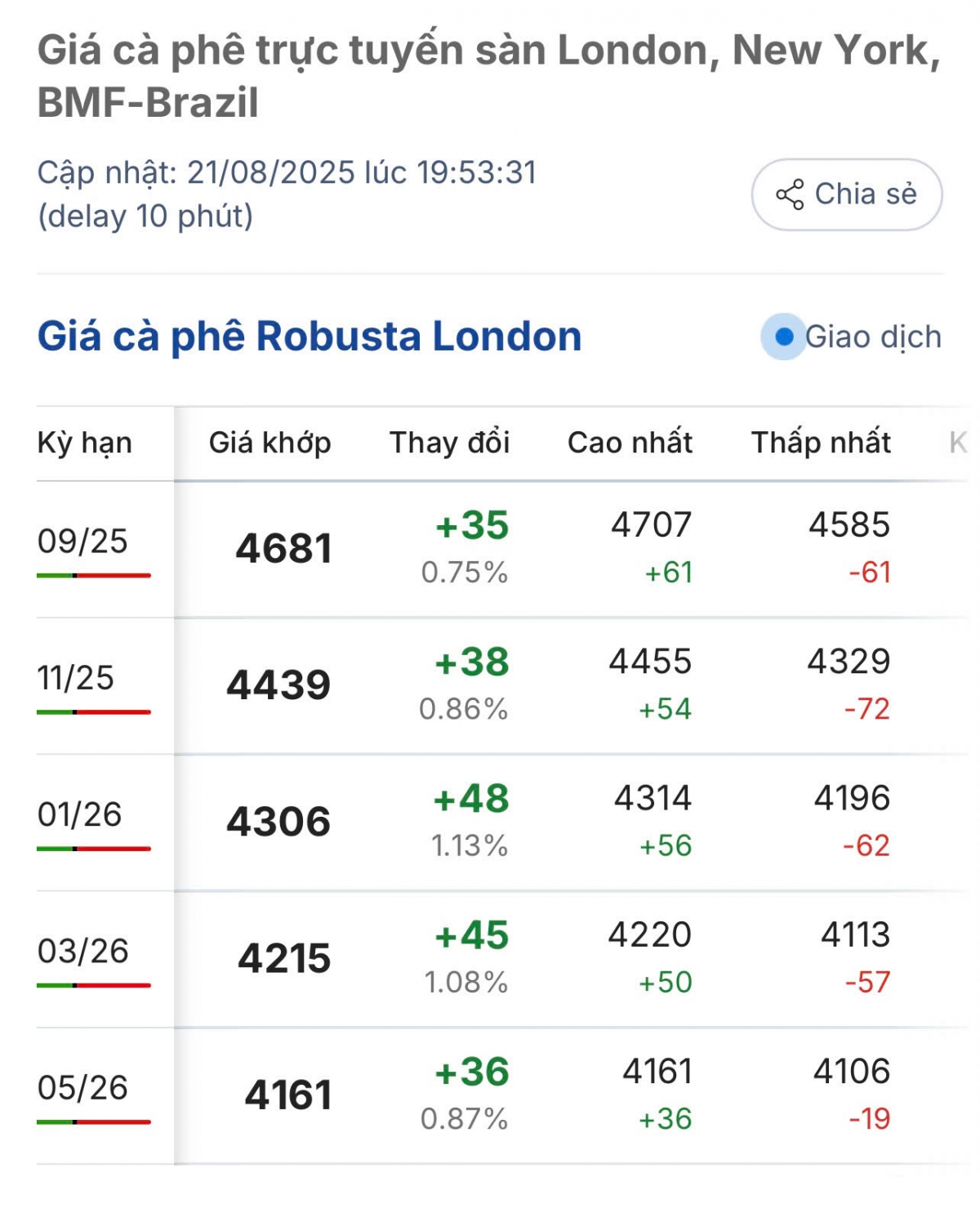Click the Kỳ hạn column header

(85, 443)
